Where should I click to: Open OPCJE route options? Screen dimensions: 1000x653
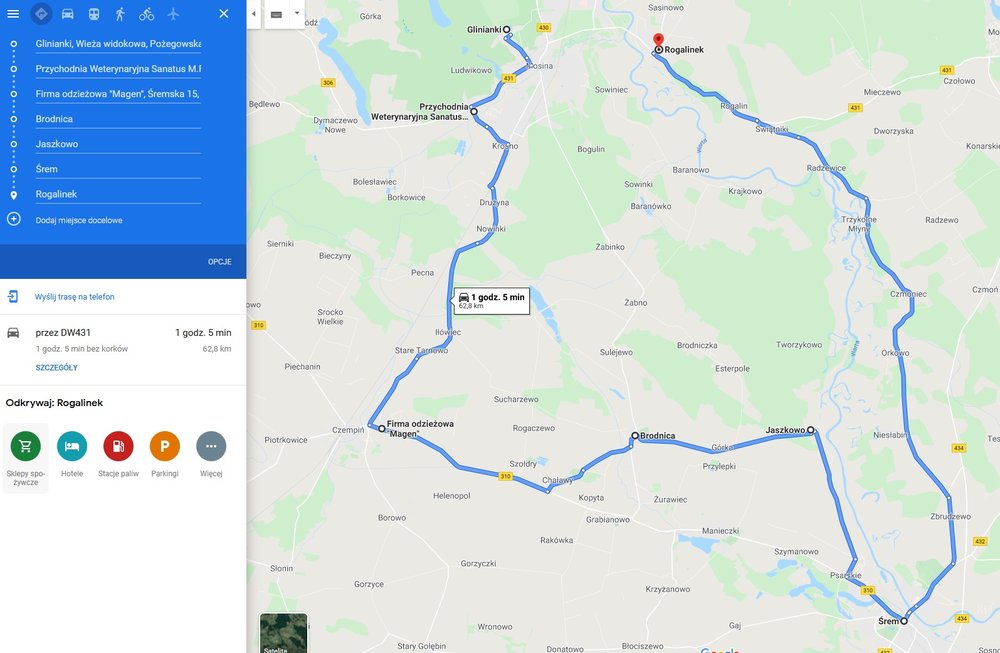tap(219, 262)
